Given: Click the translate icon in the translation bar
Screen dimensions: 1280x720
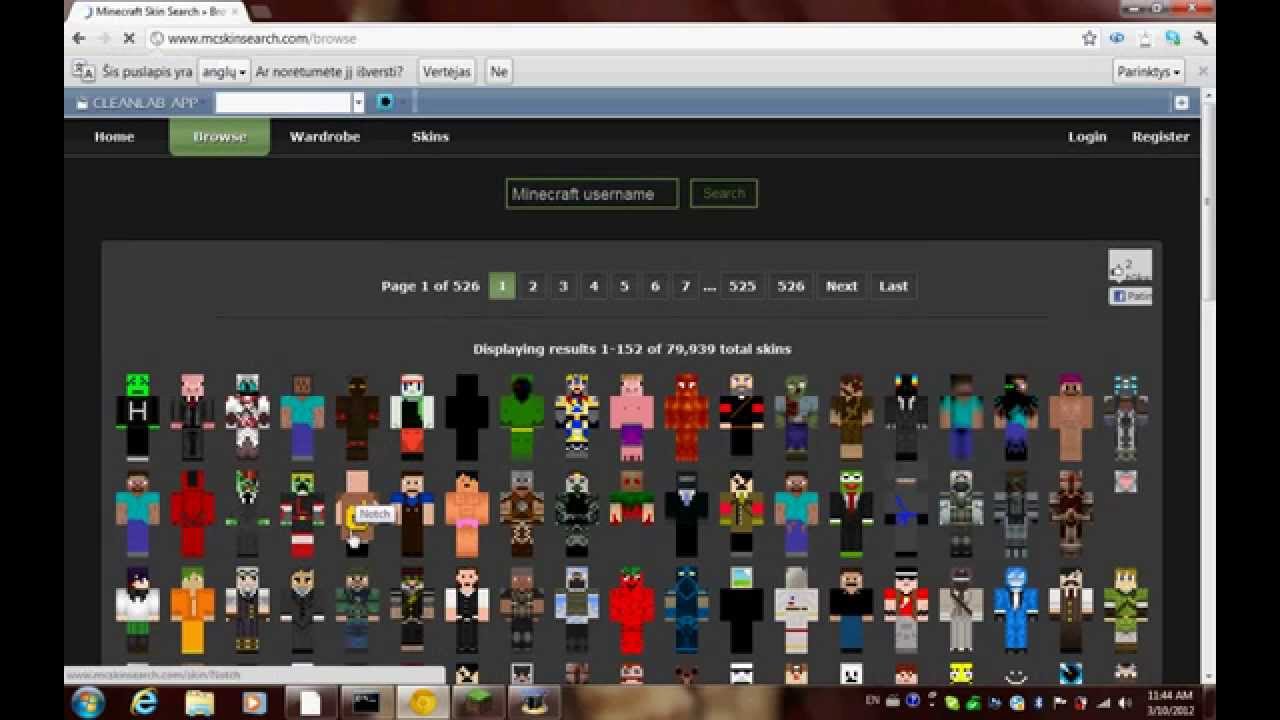Looking at the screenshot, I should click(x=83, y=71).
